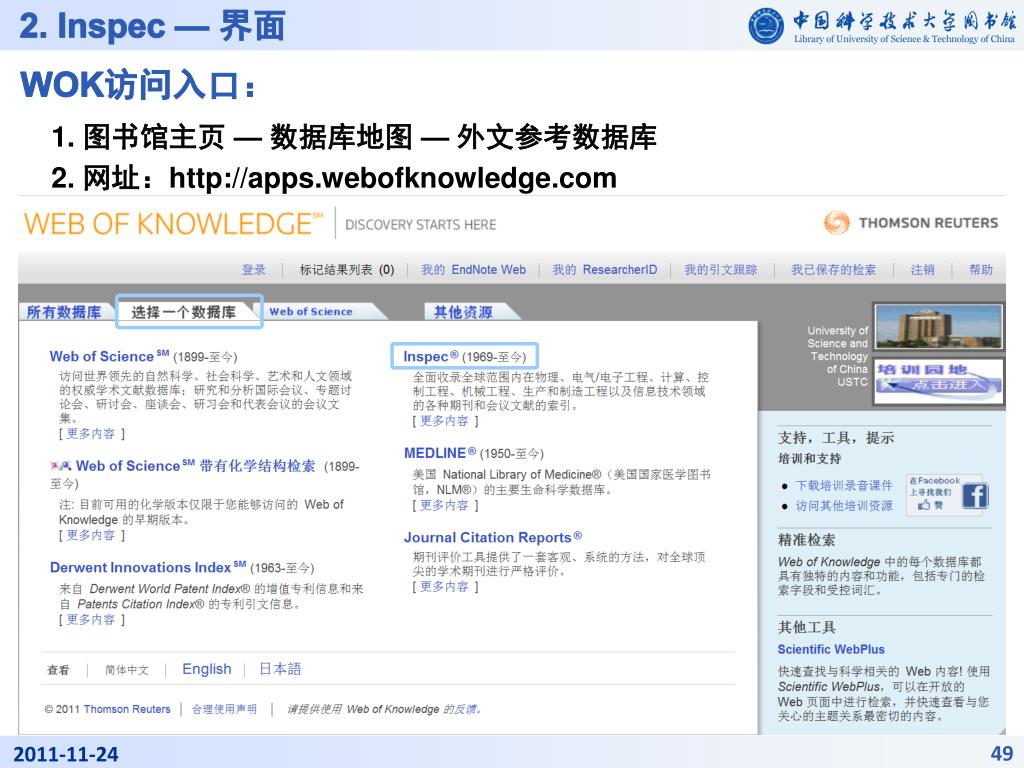Click the slide number 49
This screenshot has width=1024, height=768.
point(1002,754)
